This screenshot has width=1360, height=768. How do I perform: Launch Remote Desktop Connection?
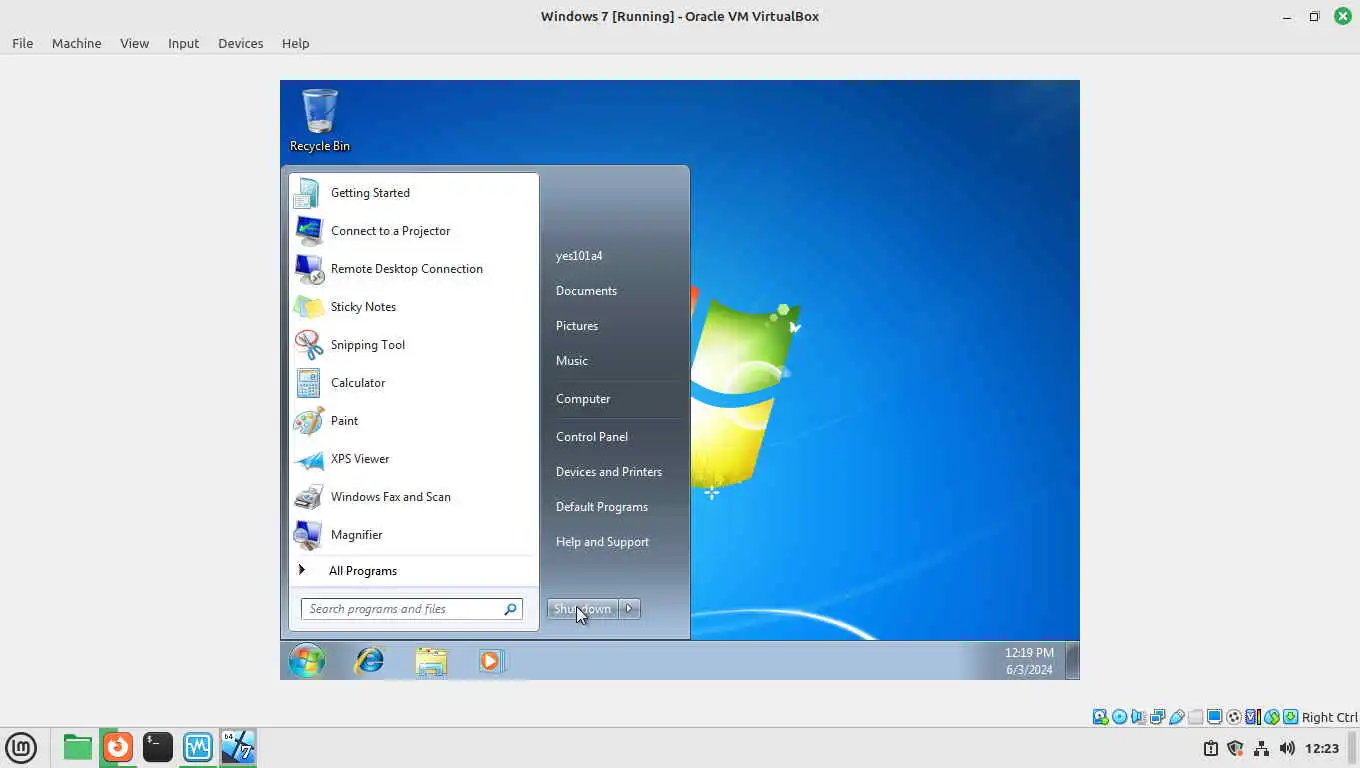(x=414, y=269)
